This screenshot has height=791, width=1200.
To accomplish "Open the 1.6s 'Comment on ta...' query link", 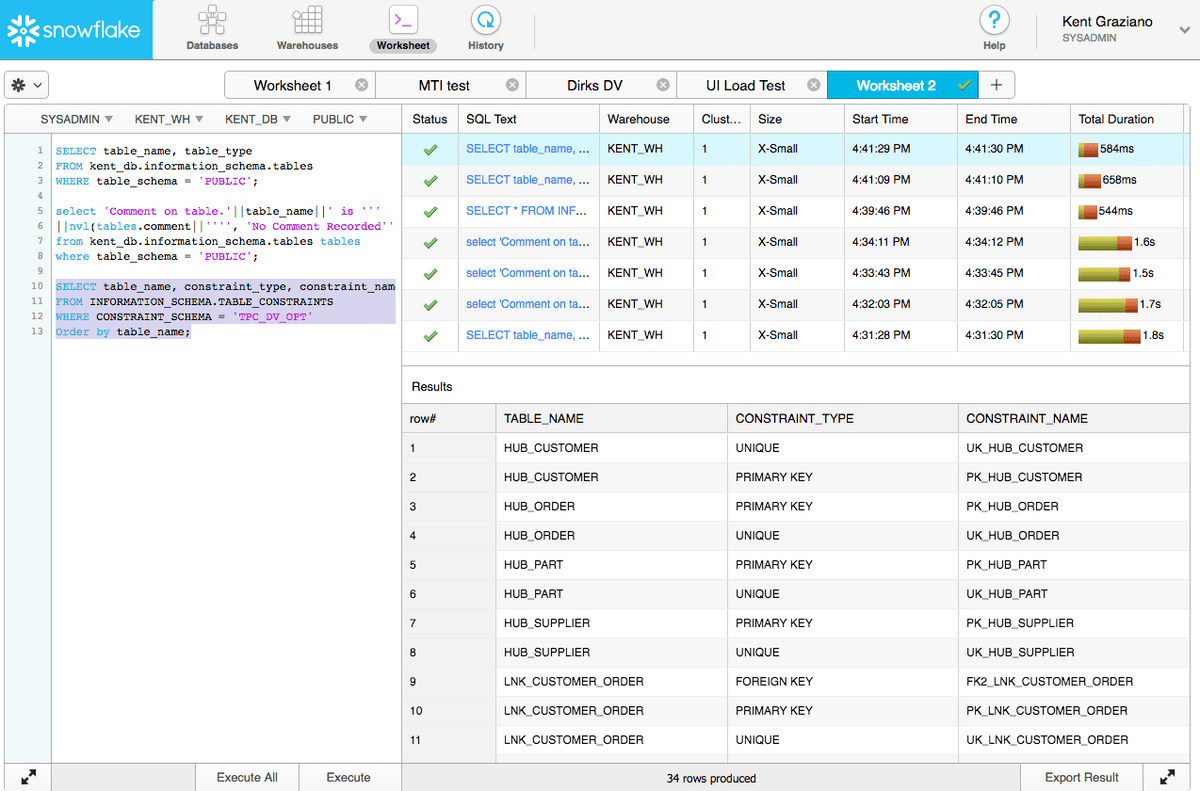I will [x=527, y=242].
